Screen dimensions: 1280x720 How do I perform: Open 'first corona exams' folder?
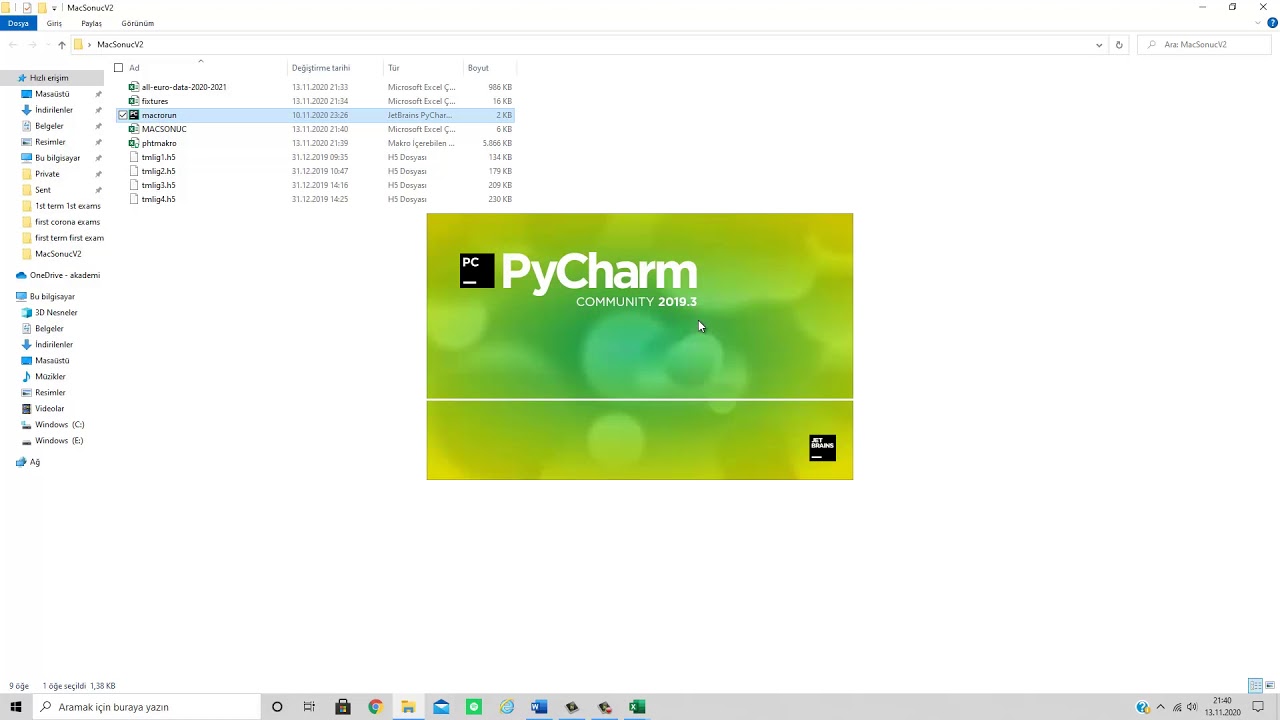[67, 222]
